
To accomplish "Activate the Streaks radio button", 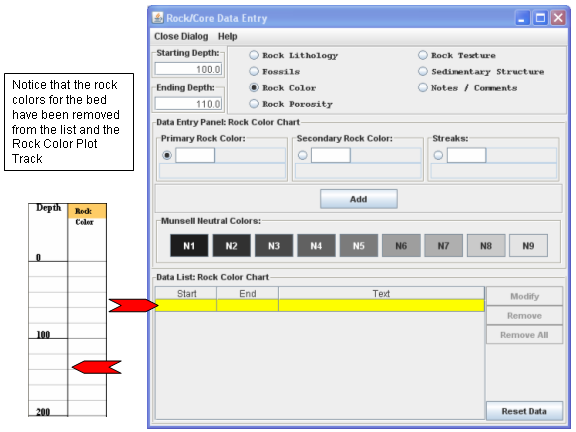I will point(438,155).
